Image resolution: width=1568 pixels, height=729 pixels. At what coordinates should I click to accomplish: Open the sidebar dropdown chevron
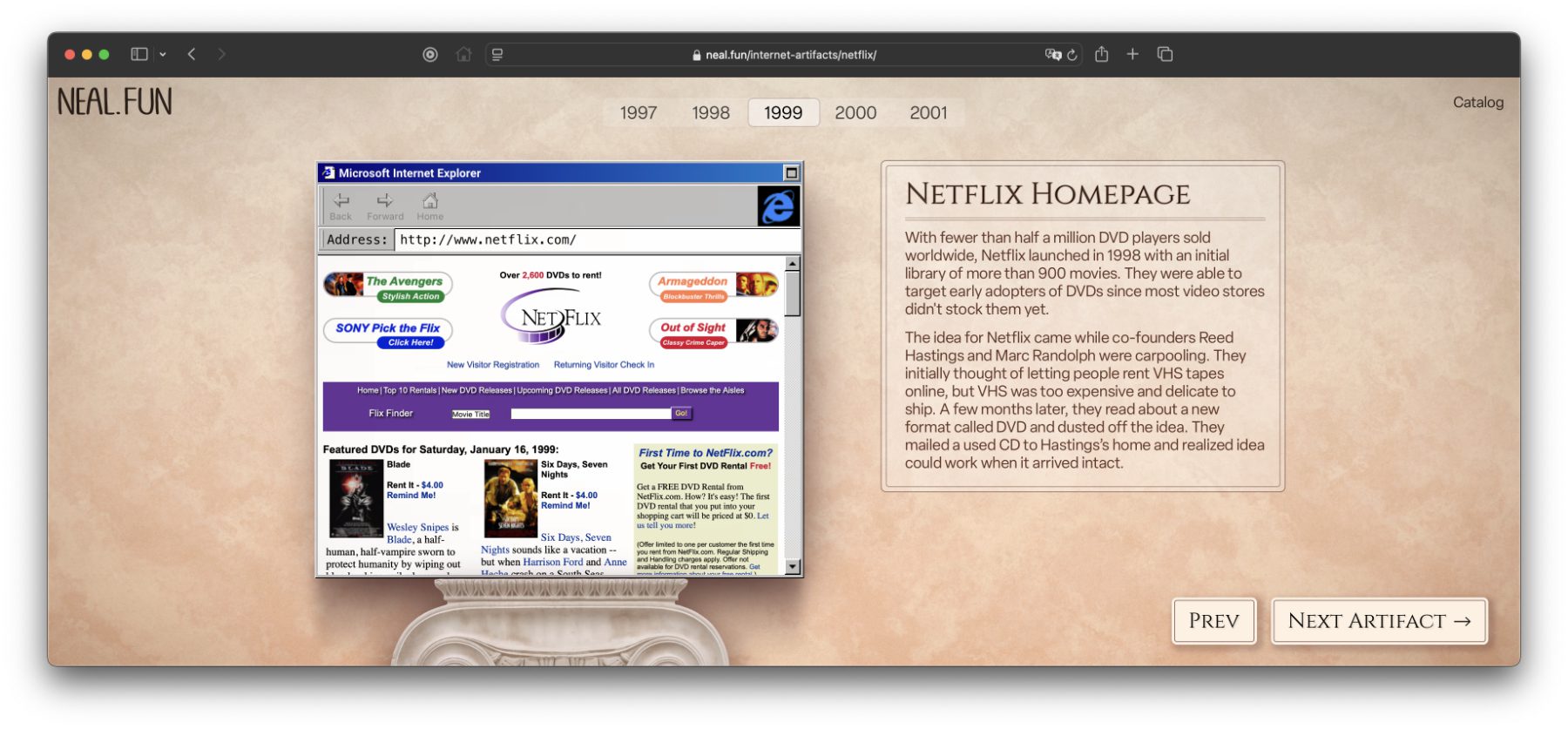[x=163, y=54]
